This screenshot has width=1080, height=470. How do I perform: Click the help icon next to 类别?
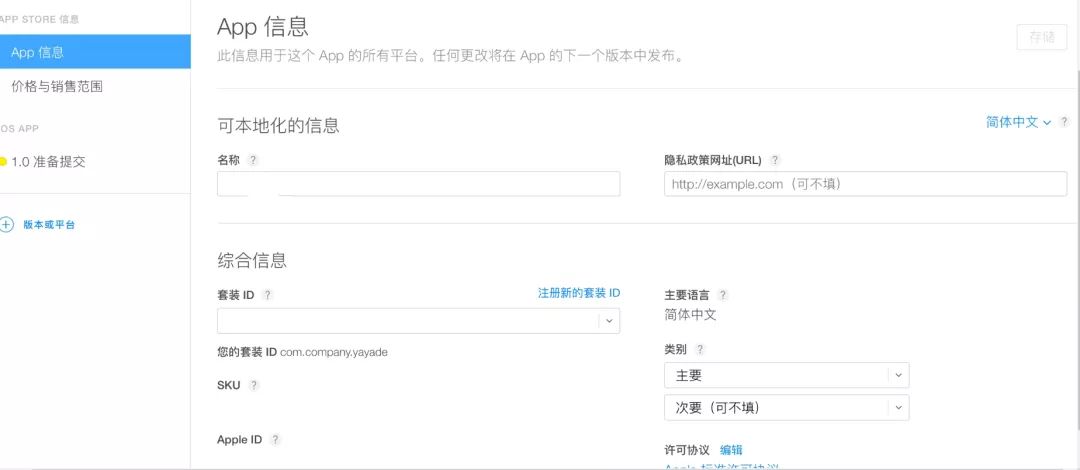(700, 349)
